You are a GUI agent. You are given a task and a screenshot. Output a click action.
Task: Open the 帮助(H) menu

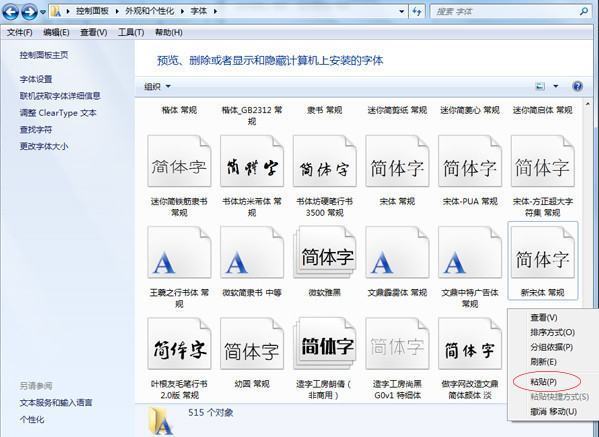click(168, 32)
